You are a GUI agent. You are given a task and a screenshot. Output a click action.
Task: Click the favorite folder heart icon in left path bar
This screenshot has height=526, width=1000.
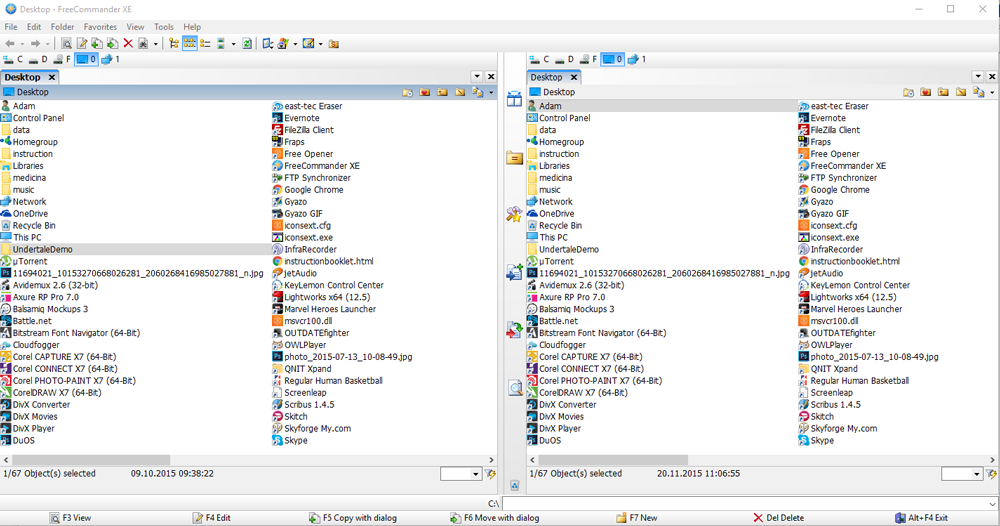pos(425,92)
